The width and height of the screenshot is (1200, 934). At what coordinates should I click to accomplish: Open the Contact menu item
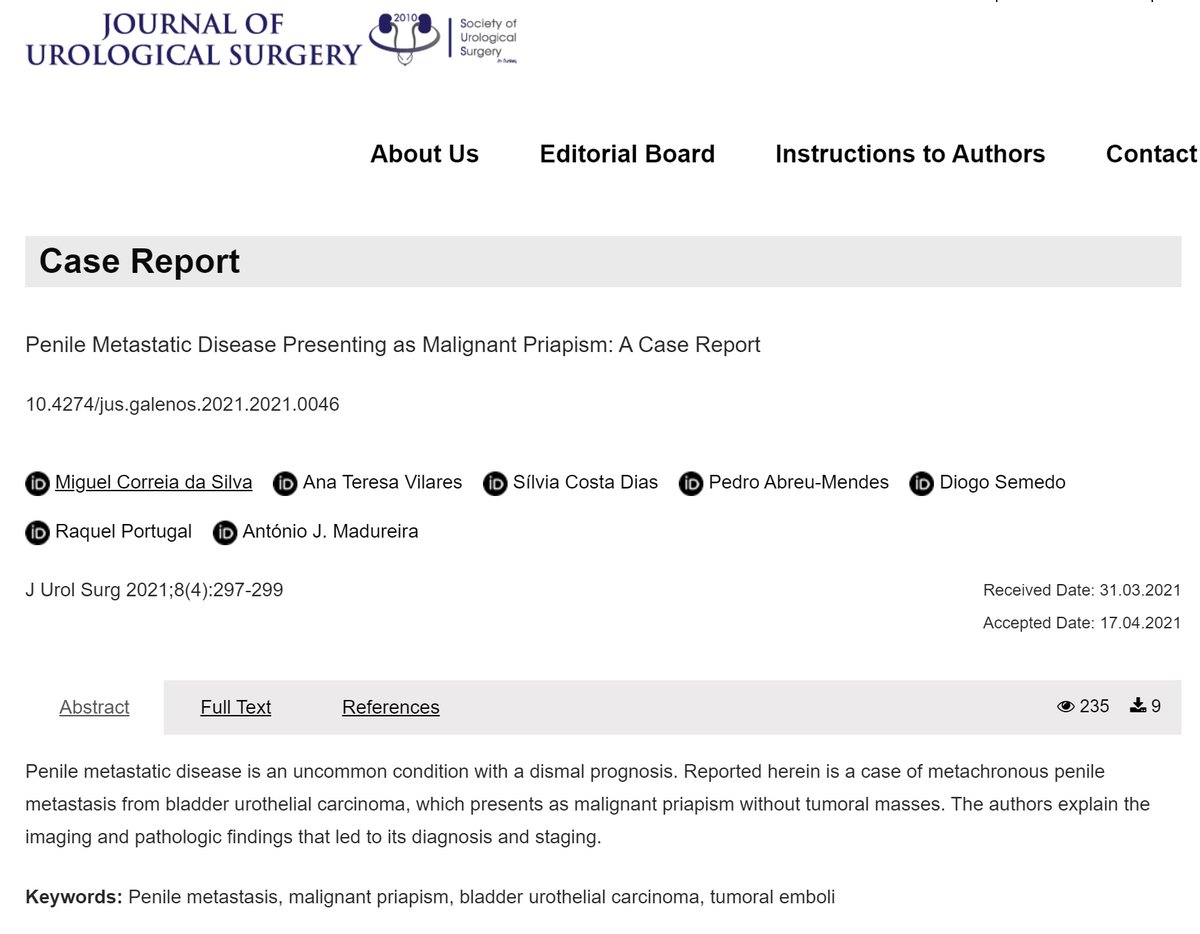click(1151, 154)
